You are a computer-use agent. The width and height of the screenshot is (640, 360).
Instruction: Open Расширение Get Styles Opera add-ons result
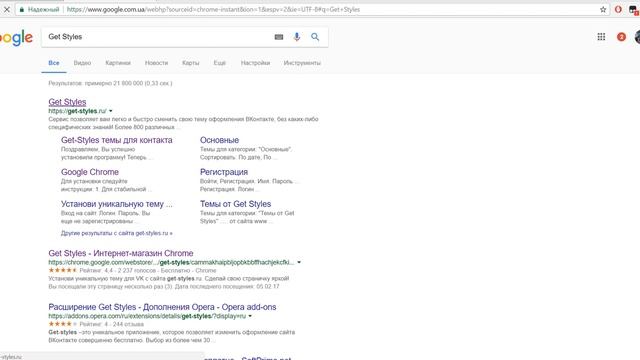(x=162, y=307)
